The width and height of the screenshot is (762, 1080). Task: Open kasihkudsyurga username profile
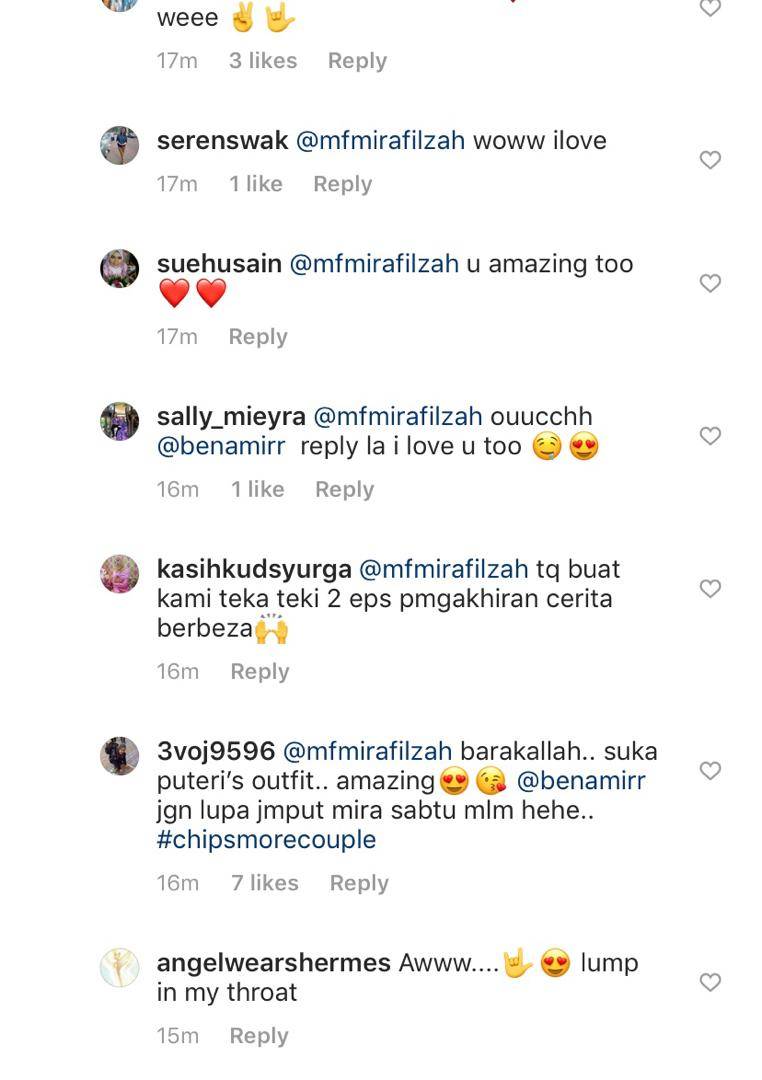click(x=254, y=570)
